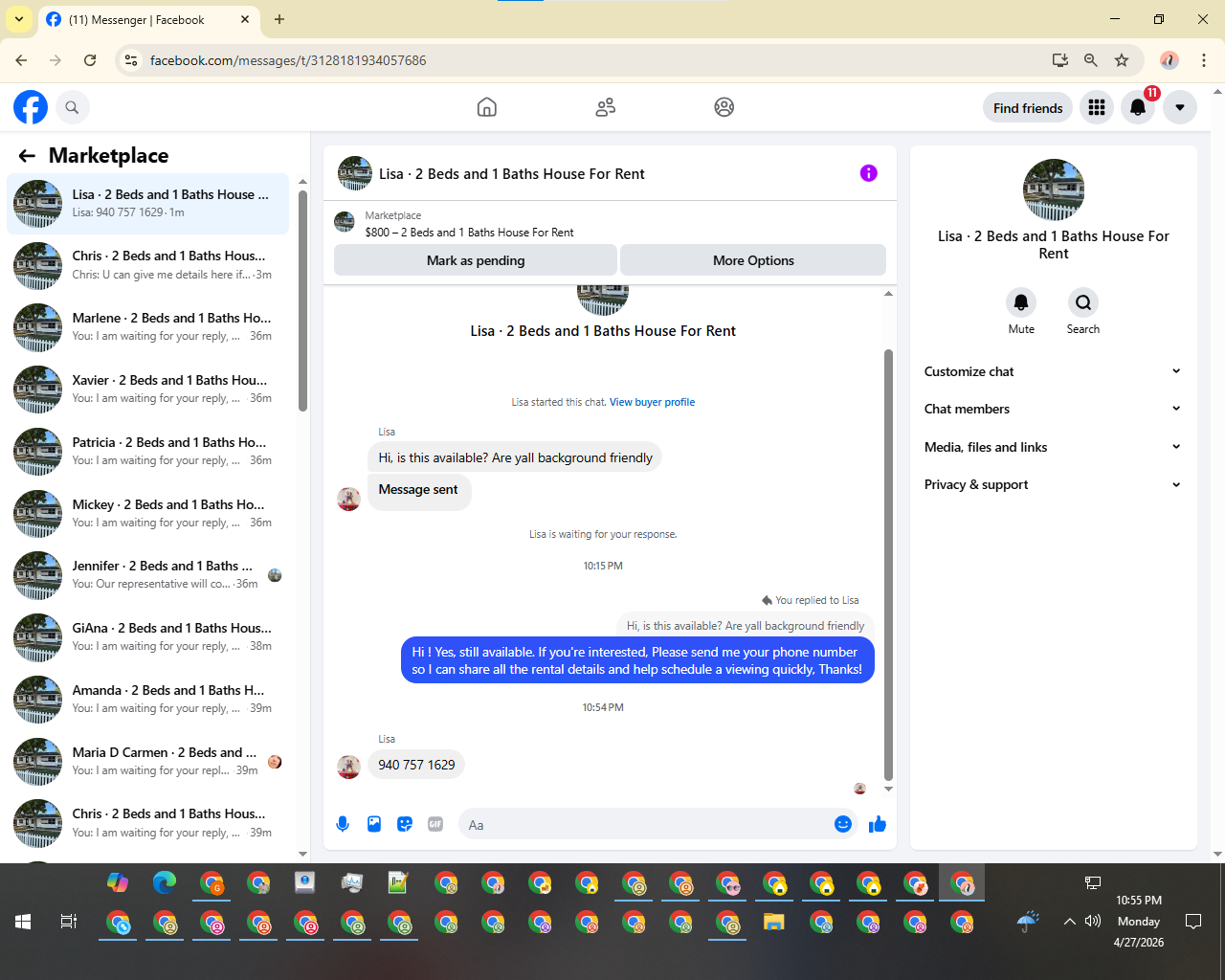Expand Media, files and links section
Screen dimensions: 1225x980
(x=1053, y=447)
